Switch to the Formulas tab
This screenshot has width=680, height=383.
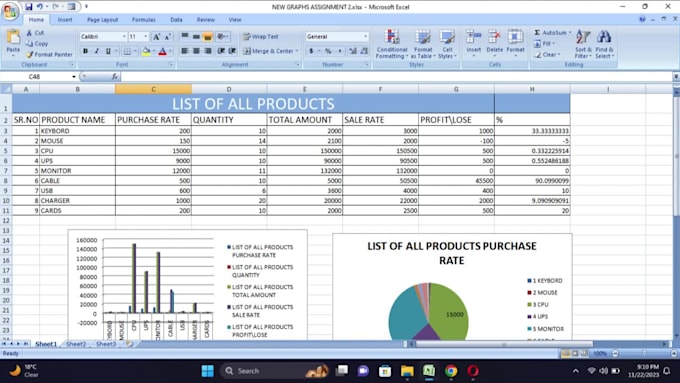(x=144, y=20)
